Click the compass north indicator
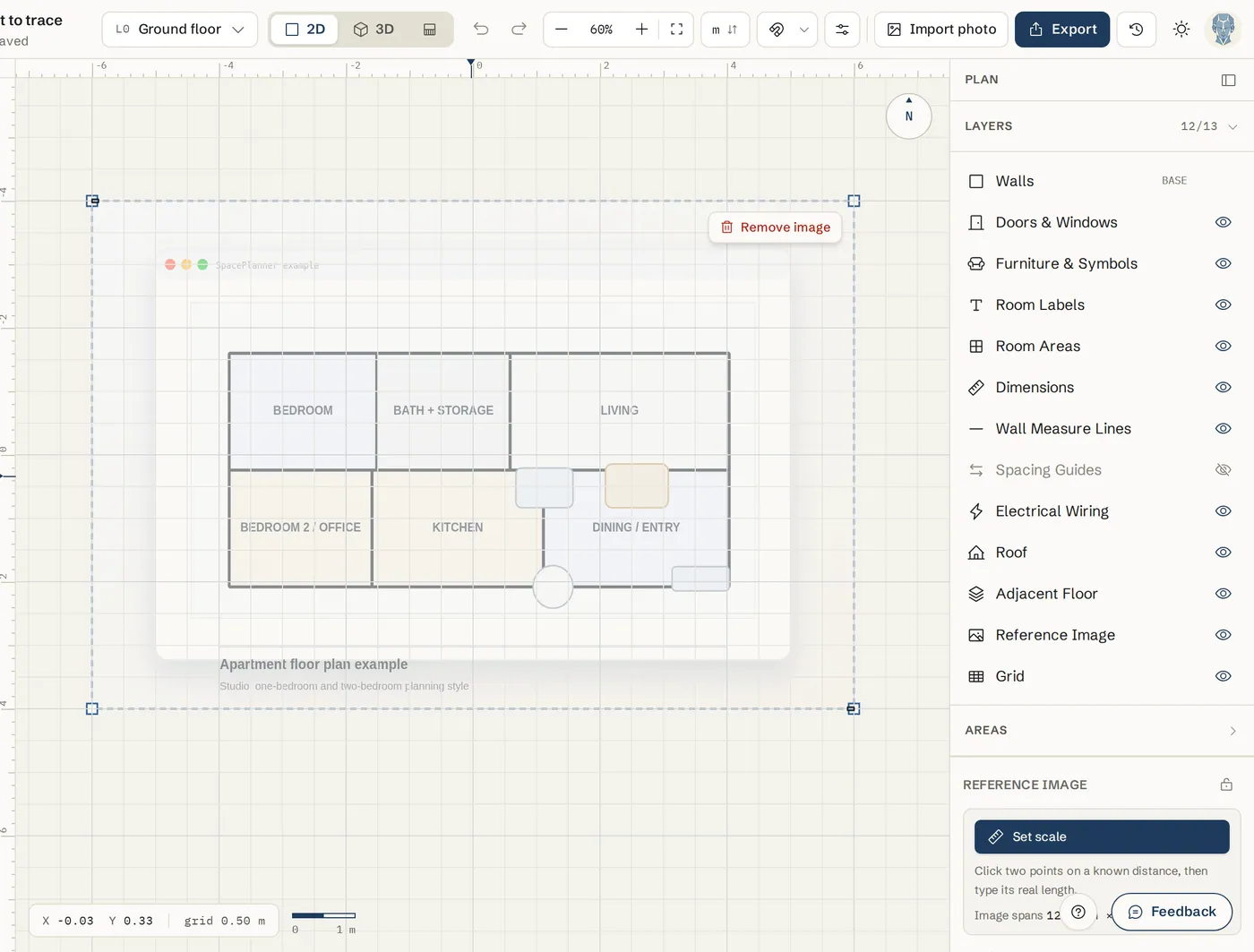The width and height of the screenshot is (1254, 952). pos(909,116)
